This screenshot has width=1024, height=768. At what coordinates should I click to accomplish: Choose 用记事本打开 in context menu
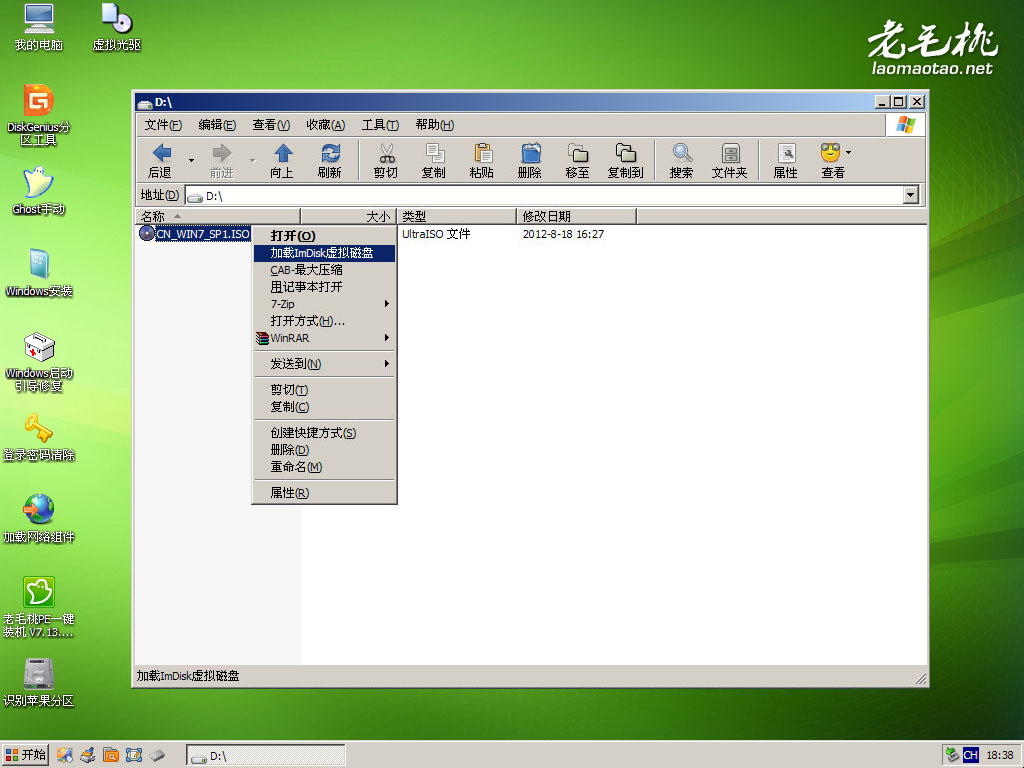[x=325, y=287]
